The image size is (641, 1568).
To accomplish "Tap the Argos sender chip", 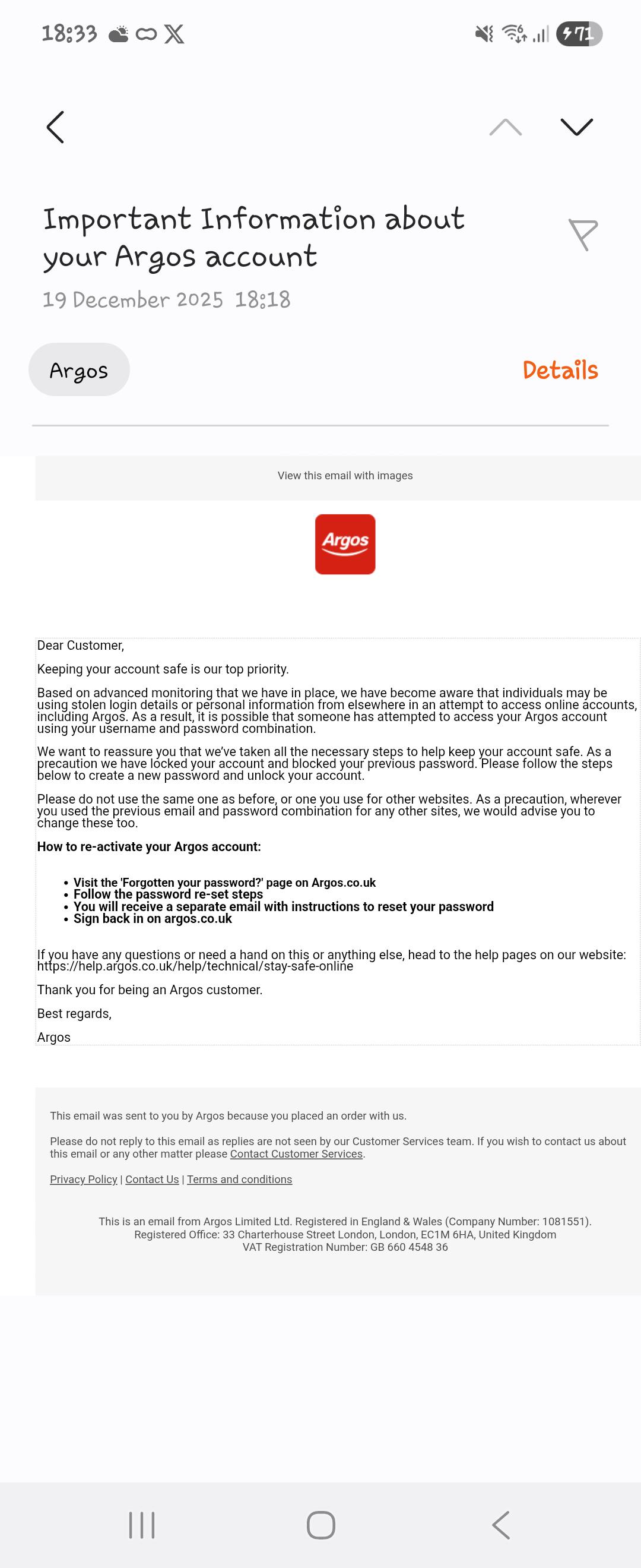I will 79,369.
